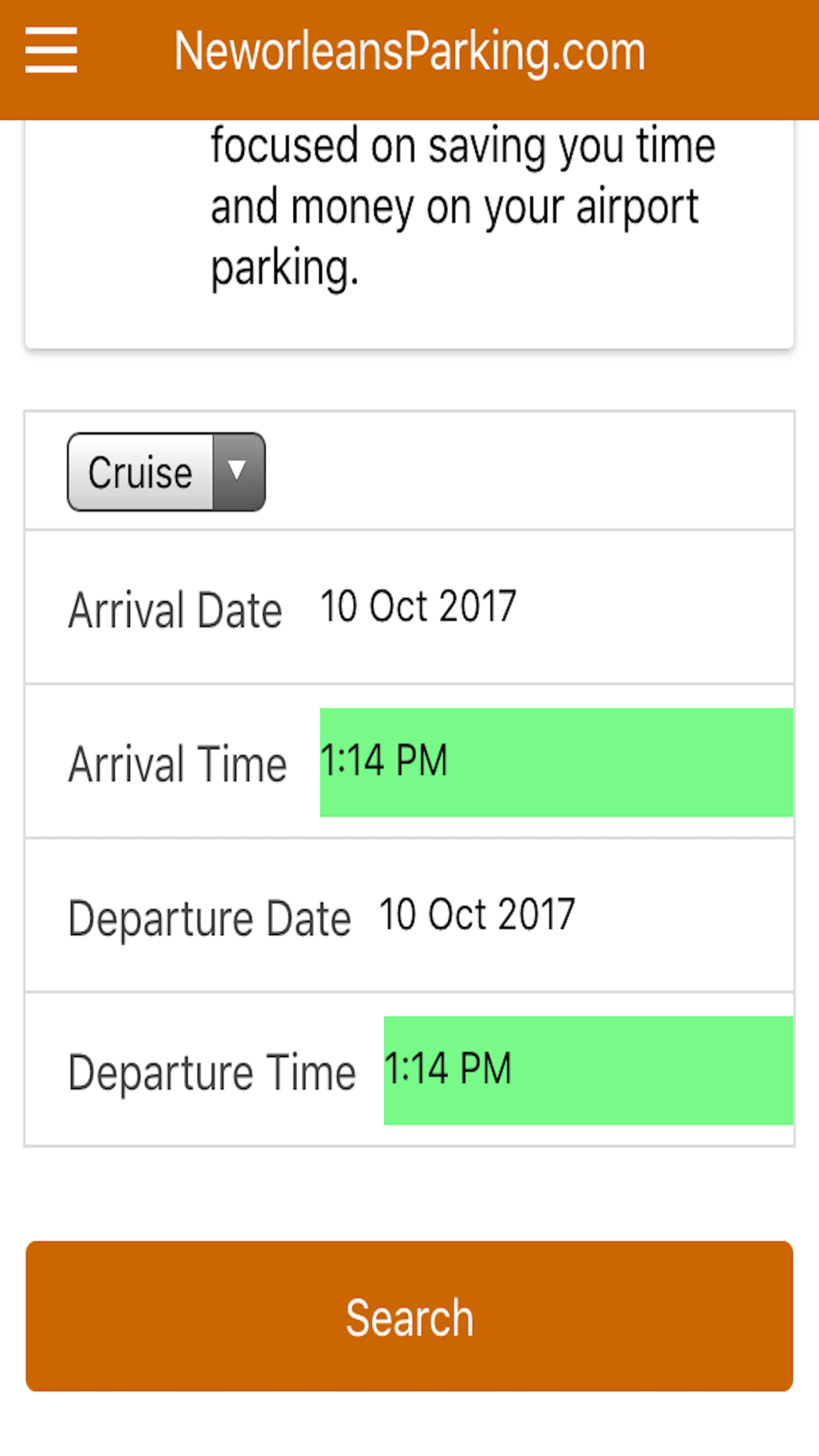Tap the Departure Date label
Viewport: 819px width, 1456px height.
[x=209, y=919]
